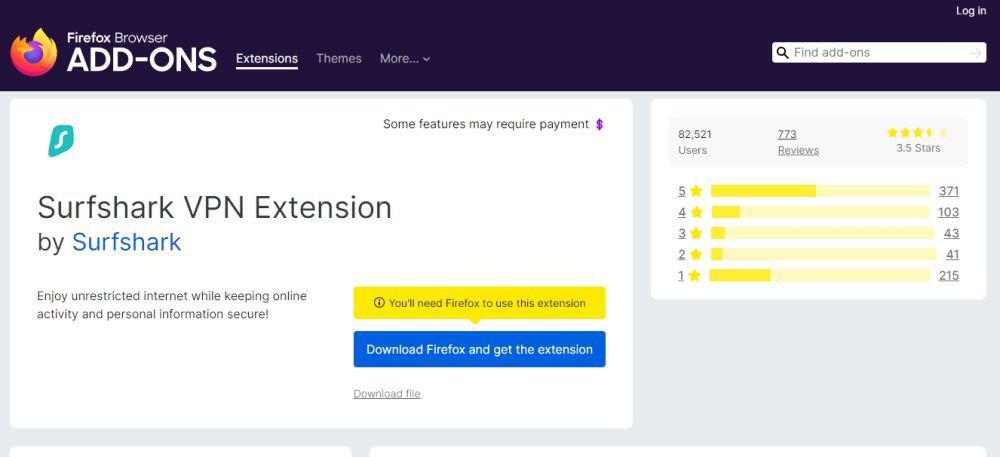Open the 215 one-star reviews count
Screen dimensions: 1000x457
coord(948,275)
